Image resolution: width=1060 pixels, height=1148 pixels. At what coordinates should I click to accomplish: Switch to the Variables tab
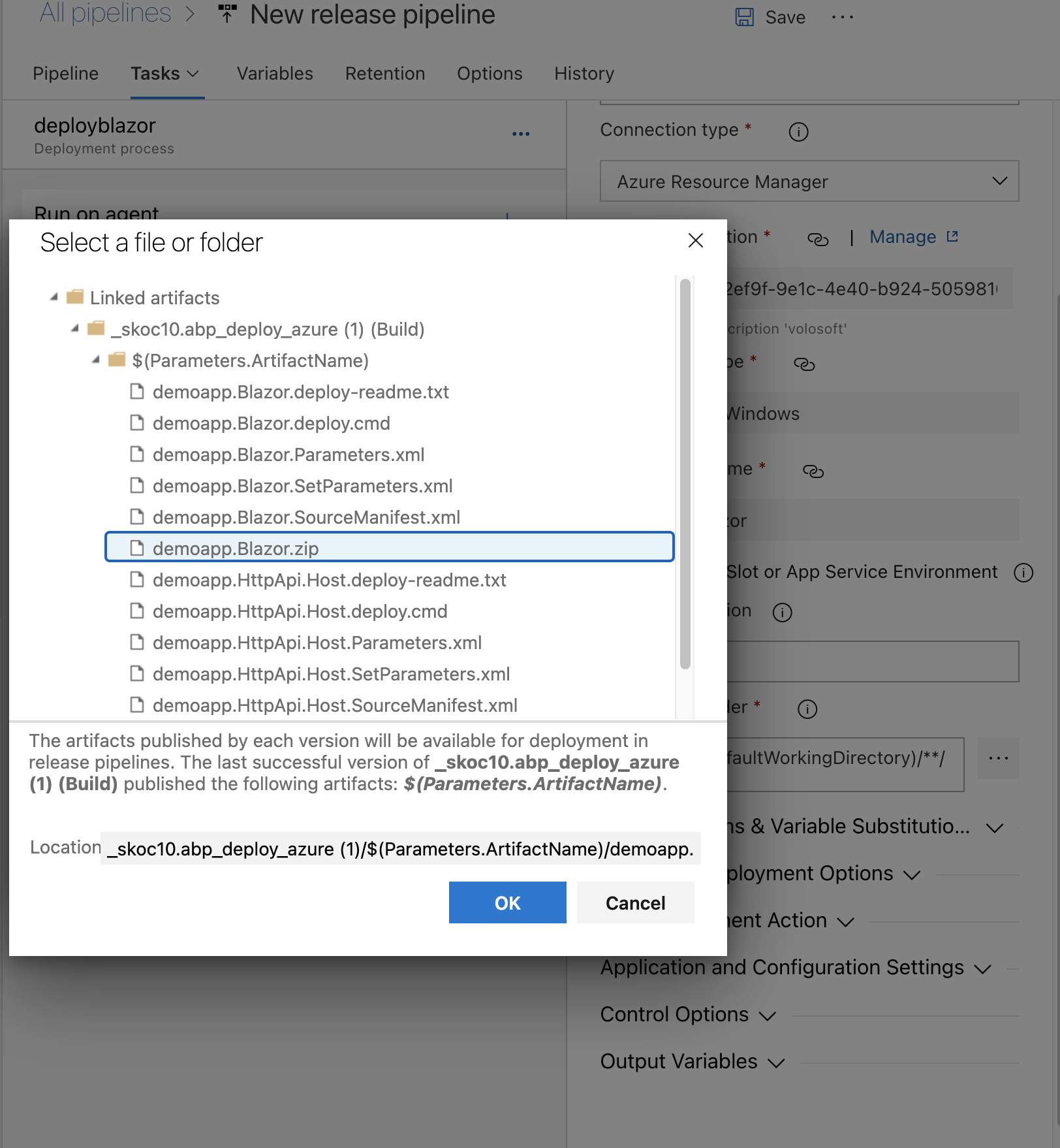tap(275, 74)
